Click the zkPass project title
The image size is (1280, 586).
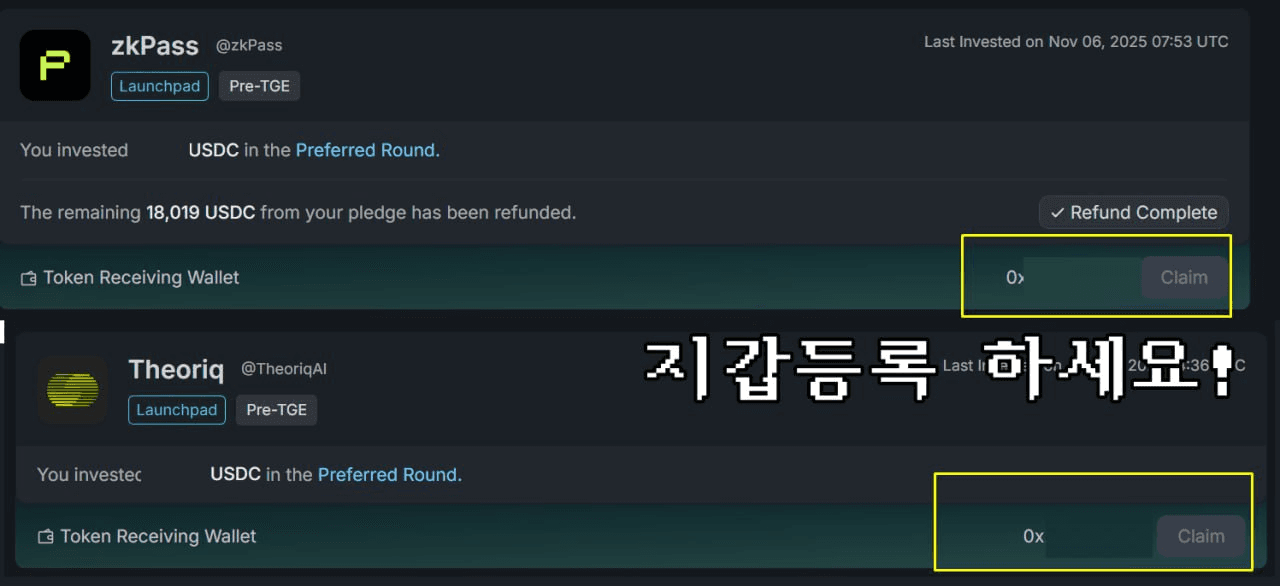click(x=155, y=46)
